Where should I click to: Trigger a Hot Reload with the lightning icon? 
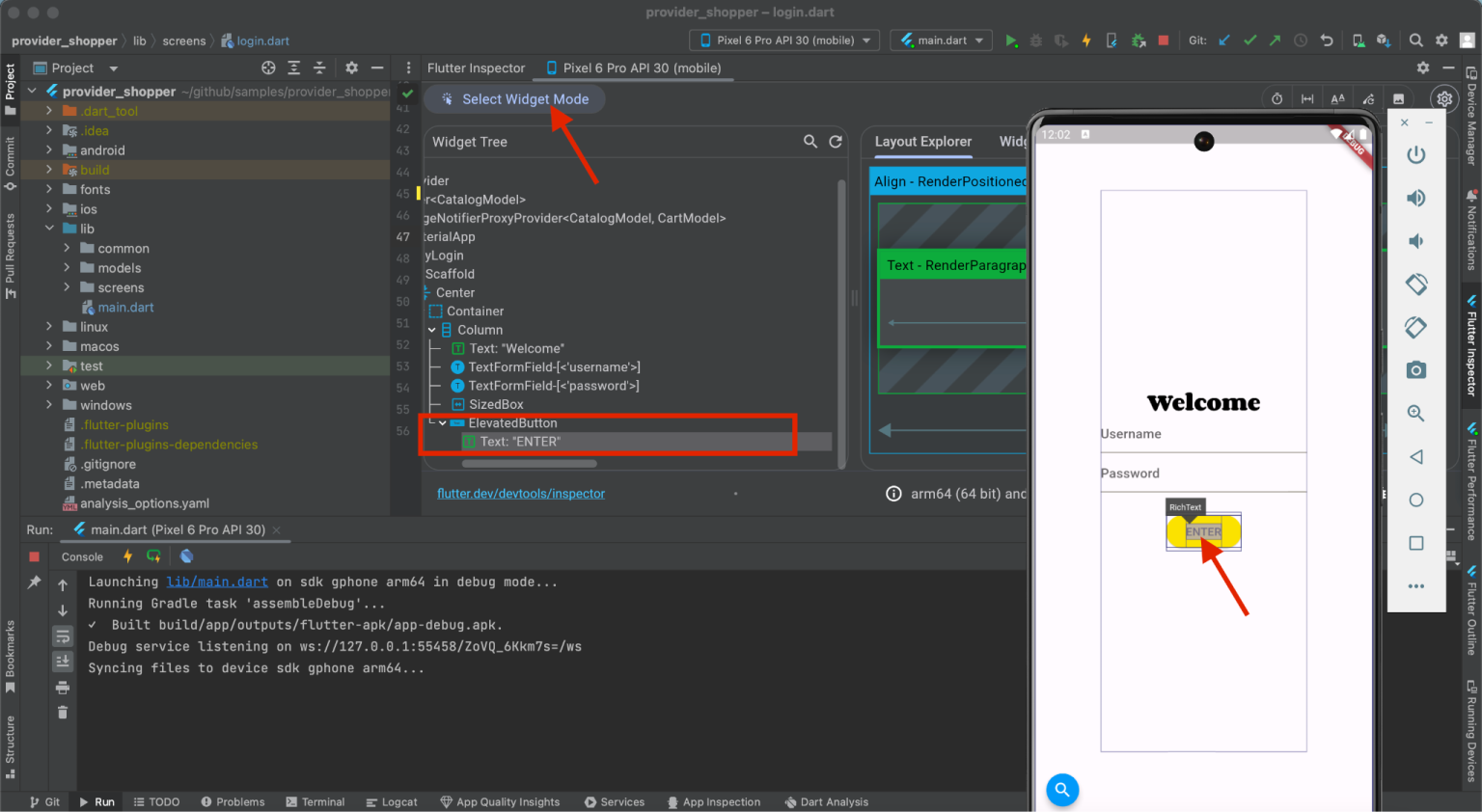1085,41
